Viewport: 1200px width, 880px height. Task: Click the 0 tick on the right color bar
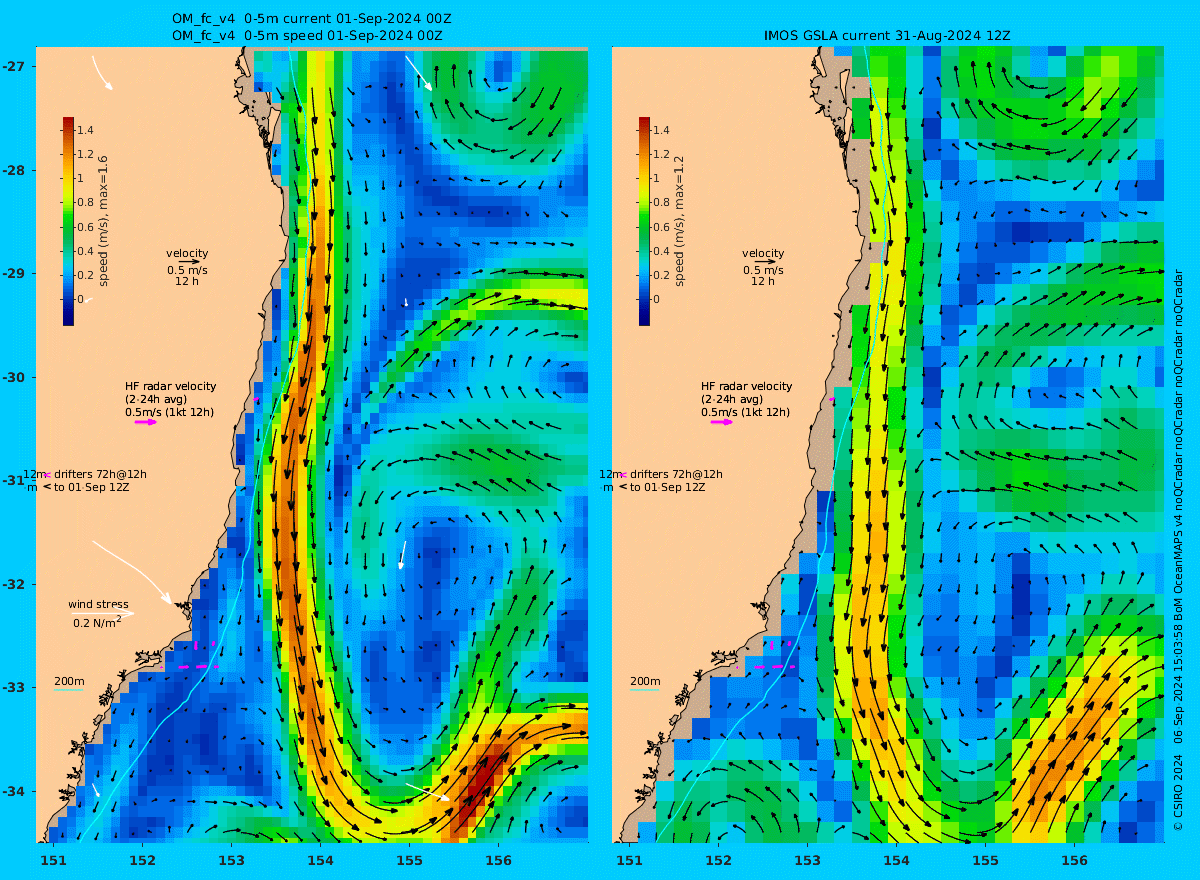point(657,299)
